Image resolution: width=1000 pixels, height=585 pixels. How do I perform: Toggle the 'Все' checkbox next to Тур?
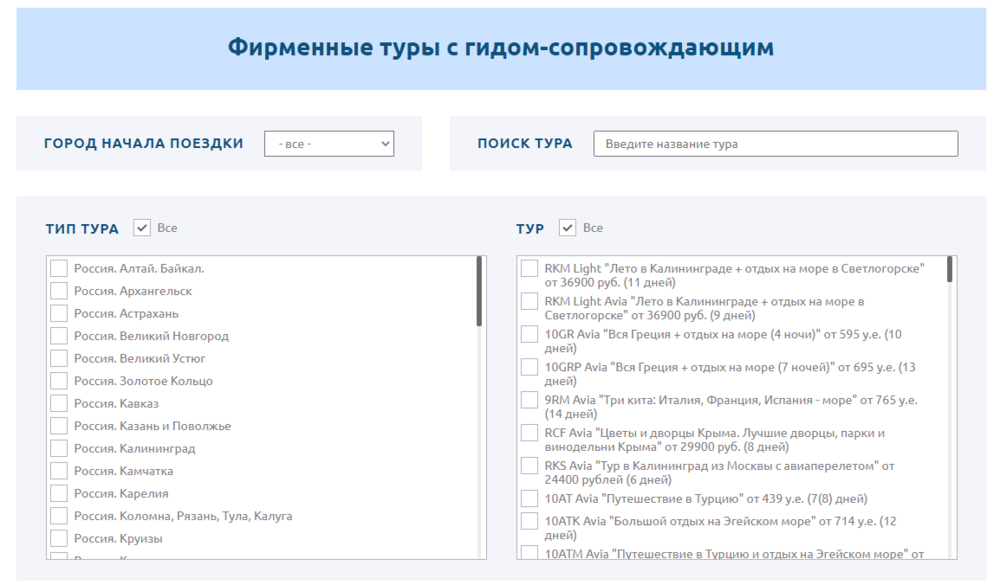568,228
